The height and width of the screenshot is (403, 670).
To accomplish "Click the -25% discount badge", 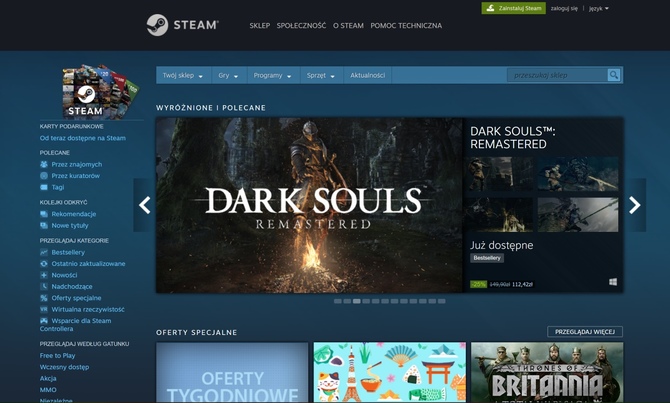I will tap(478, 284).
